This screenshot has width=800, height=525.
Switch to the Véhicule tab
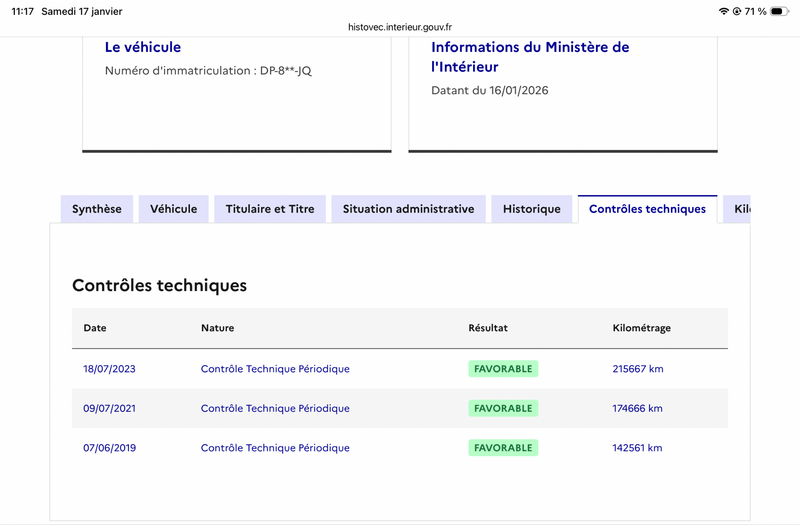pyautogui.click(x=174, y=209)
